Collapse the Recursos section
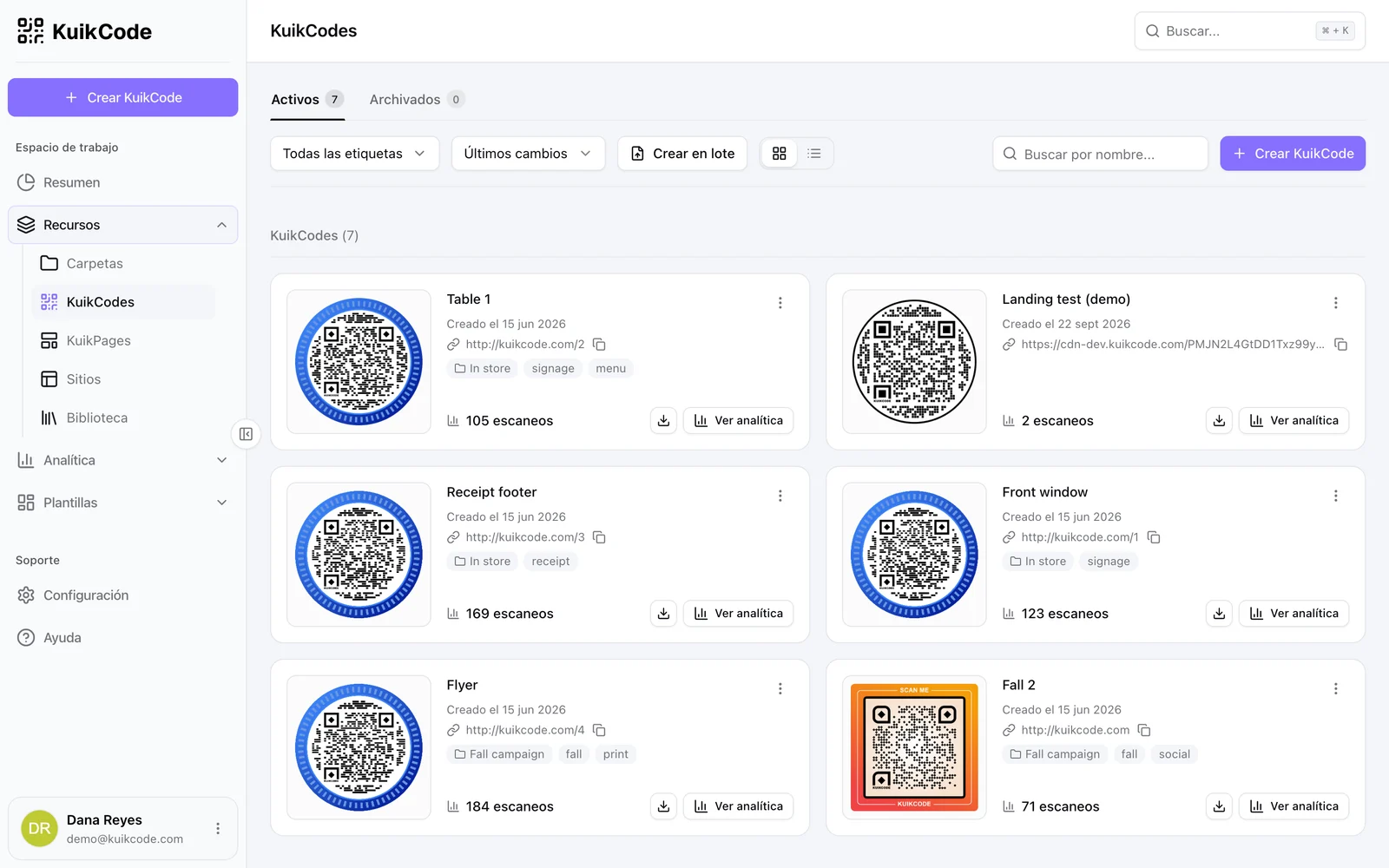Image resolution: width=1389 pixels, height=868 pixels. 122,225
